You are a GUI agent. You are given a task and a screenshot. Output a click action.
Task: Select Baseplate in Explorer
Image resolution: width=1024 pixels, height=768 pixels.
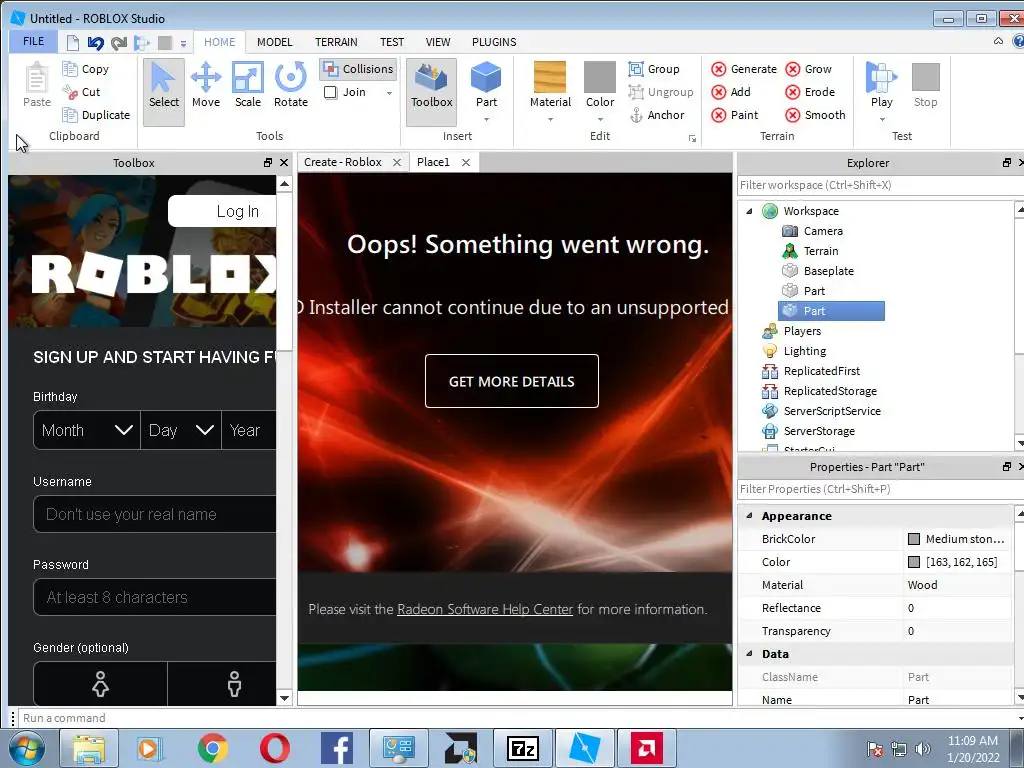pos(818,271)
